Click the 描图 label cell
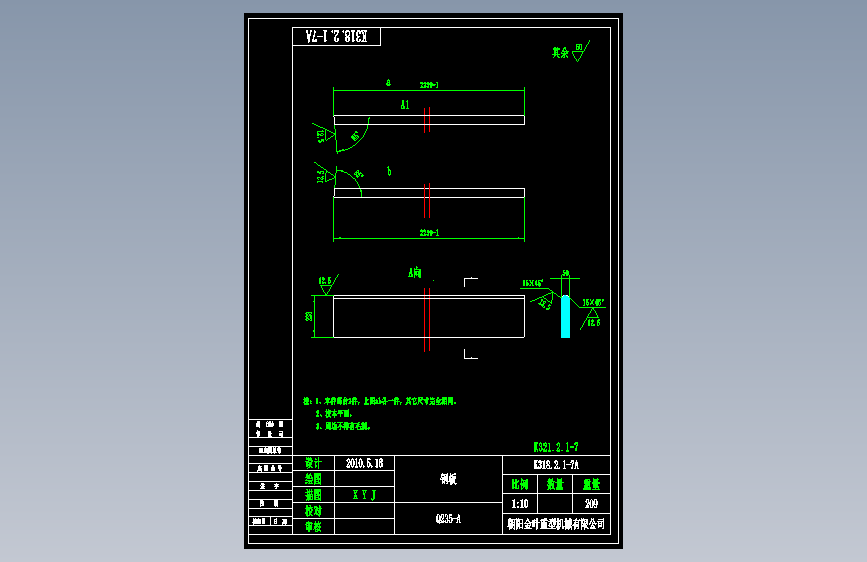 click(314, 495)
